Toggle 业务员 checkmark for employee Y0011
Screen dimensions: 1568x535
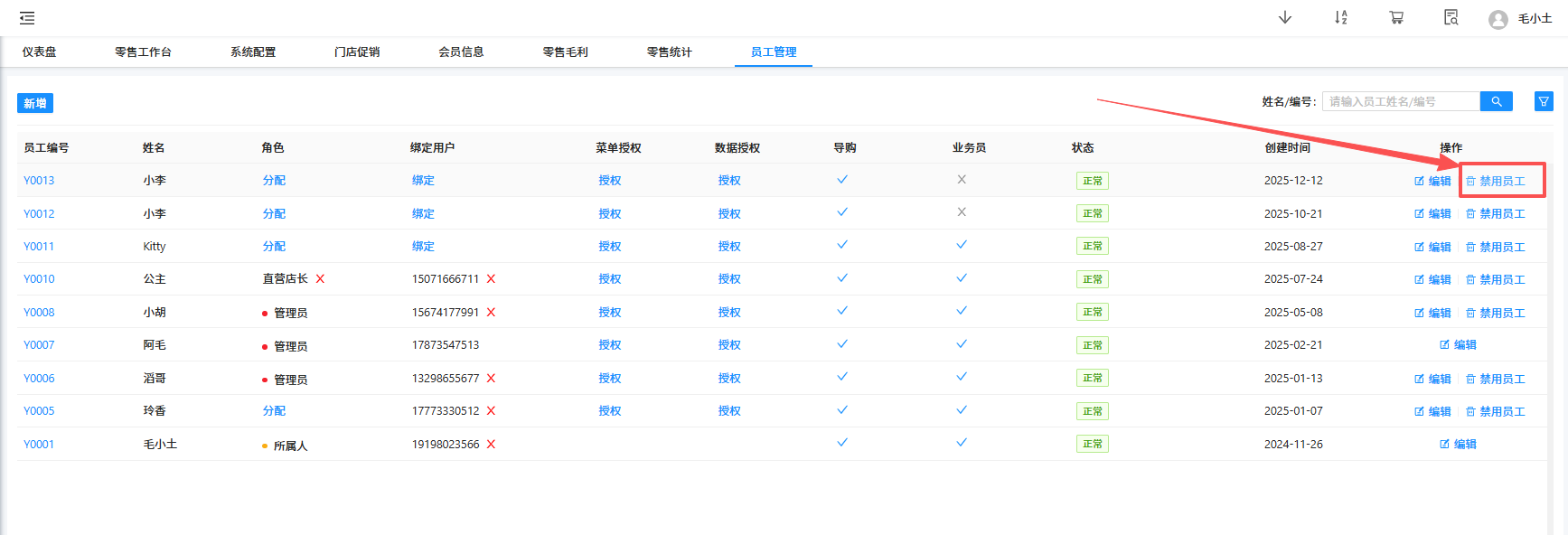[962, 245]
